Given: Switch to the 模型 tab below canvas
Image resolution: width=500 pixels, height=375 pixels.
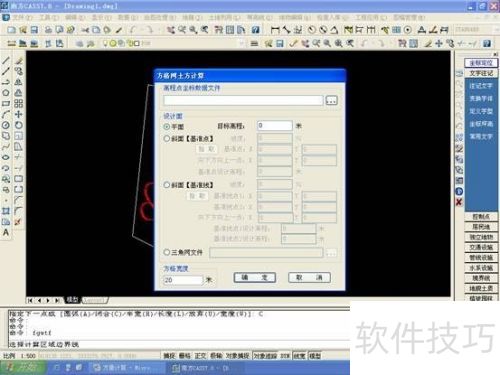Looking at the screenshot, I should point(72,300).
